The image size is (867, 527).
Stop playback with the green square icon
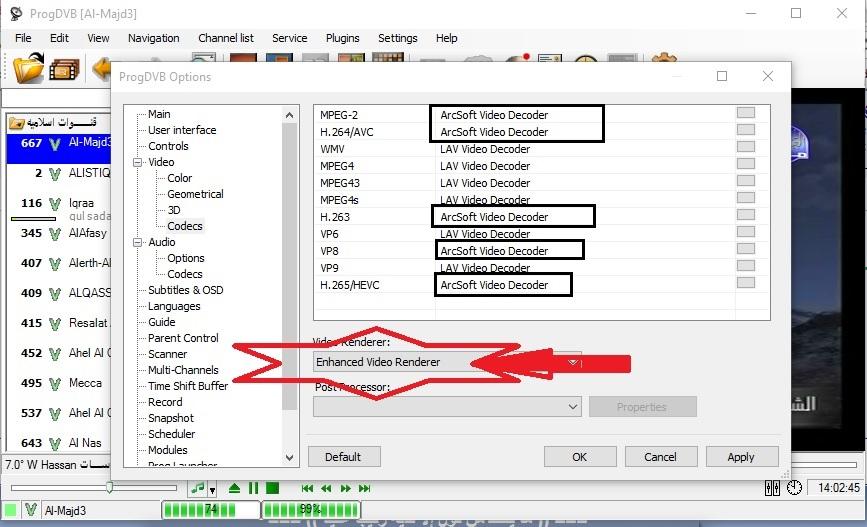(x=272, y=488)
